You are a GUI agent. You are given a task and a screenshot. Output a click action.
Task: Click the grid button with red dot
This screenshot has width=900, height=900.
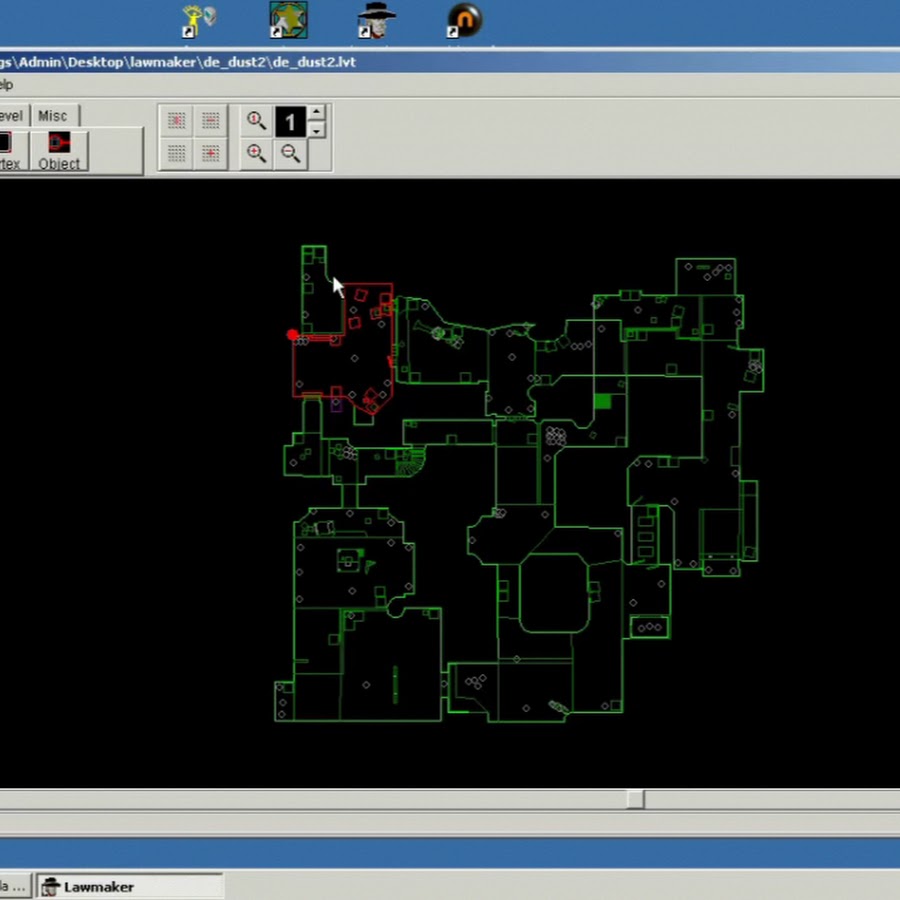pyautogui.click(x=176, y=121)
